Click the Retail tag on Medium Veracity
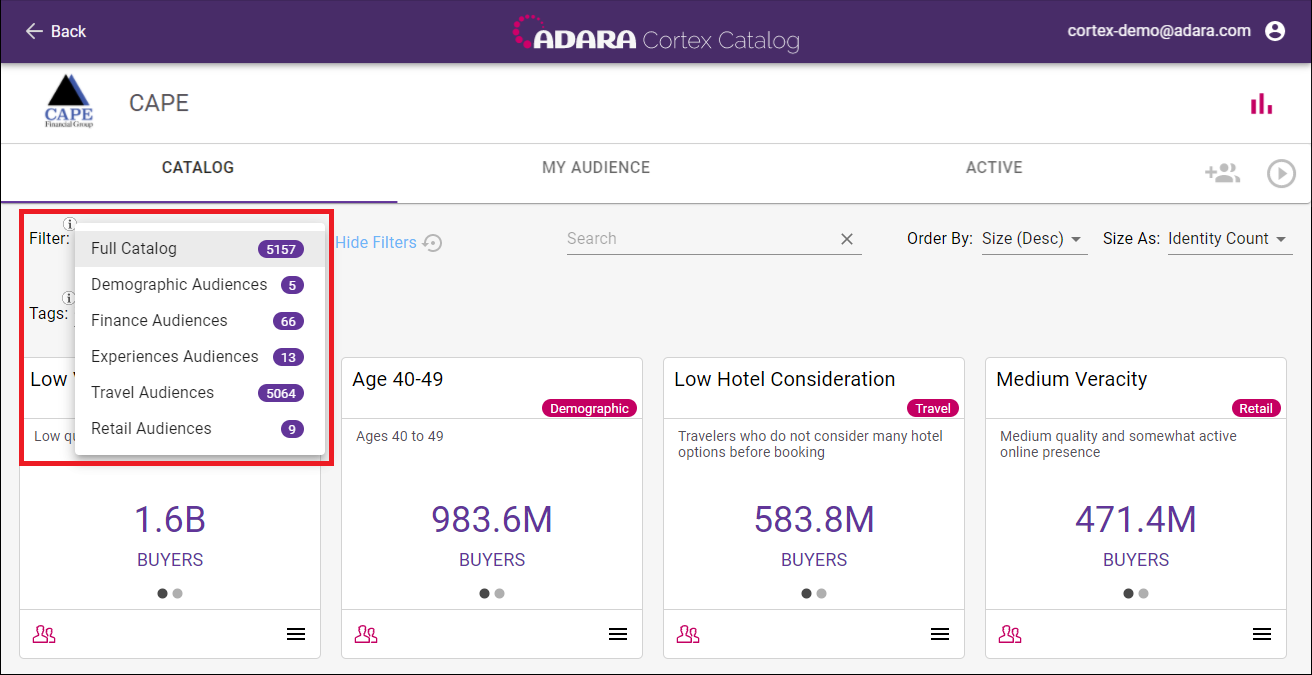 [x=1256, y=408]
